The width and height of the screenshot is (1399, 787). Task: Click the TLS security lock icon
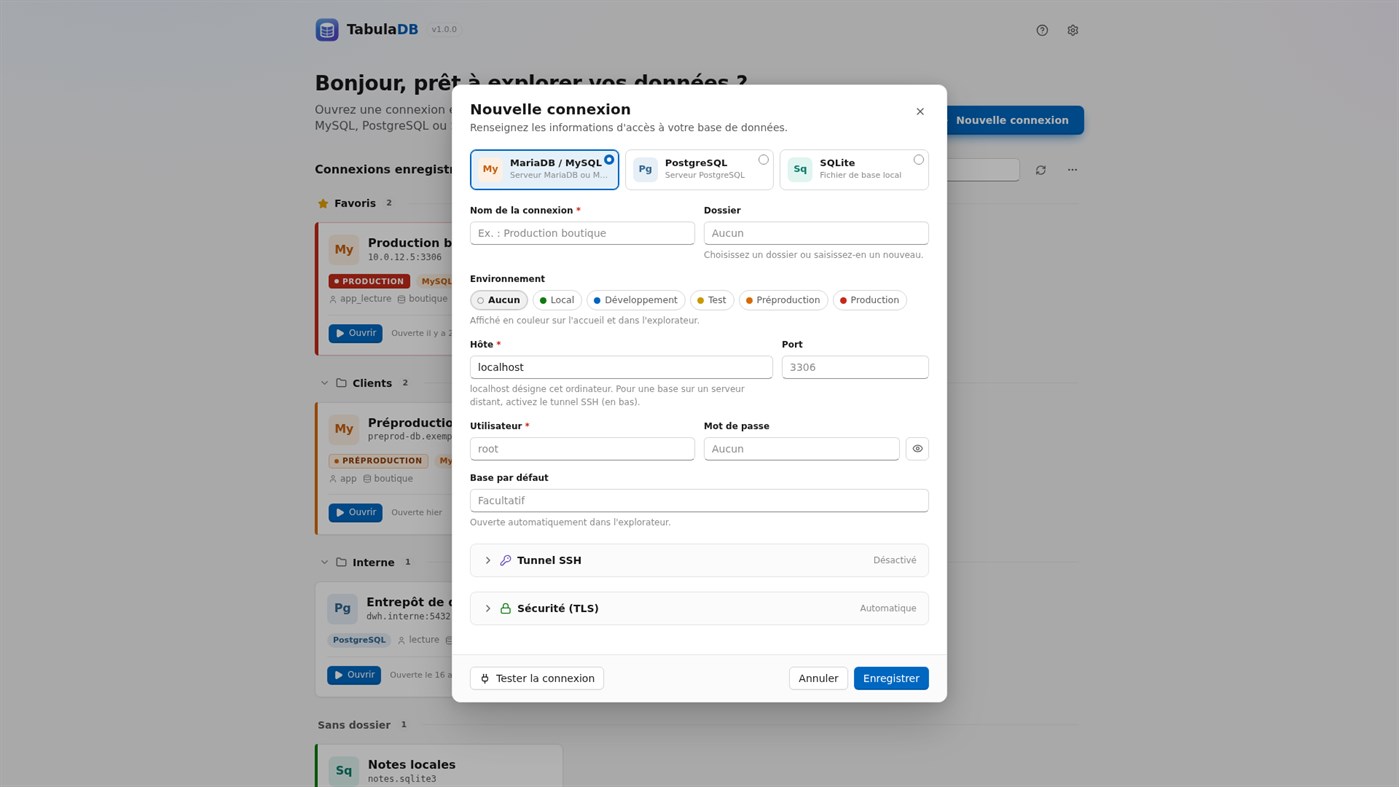(505, 609)
